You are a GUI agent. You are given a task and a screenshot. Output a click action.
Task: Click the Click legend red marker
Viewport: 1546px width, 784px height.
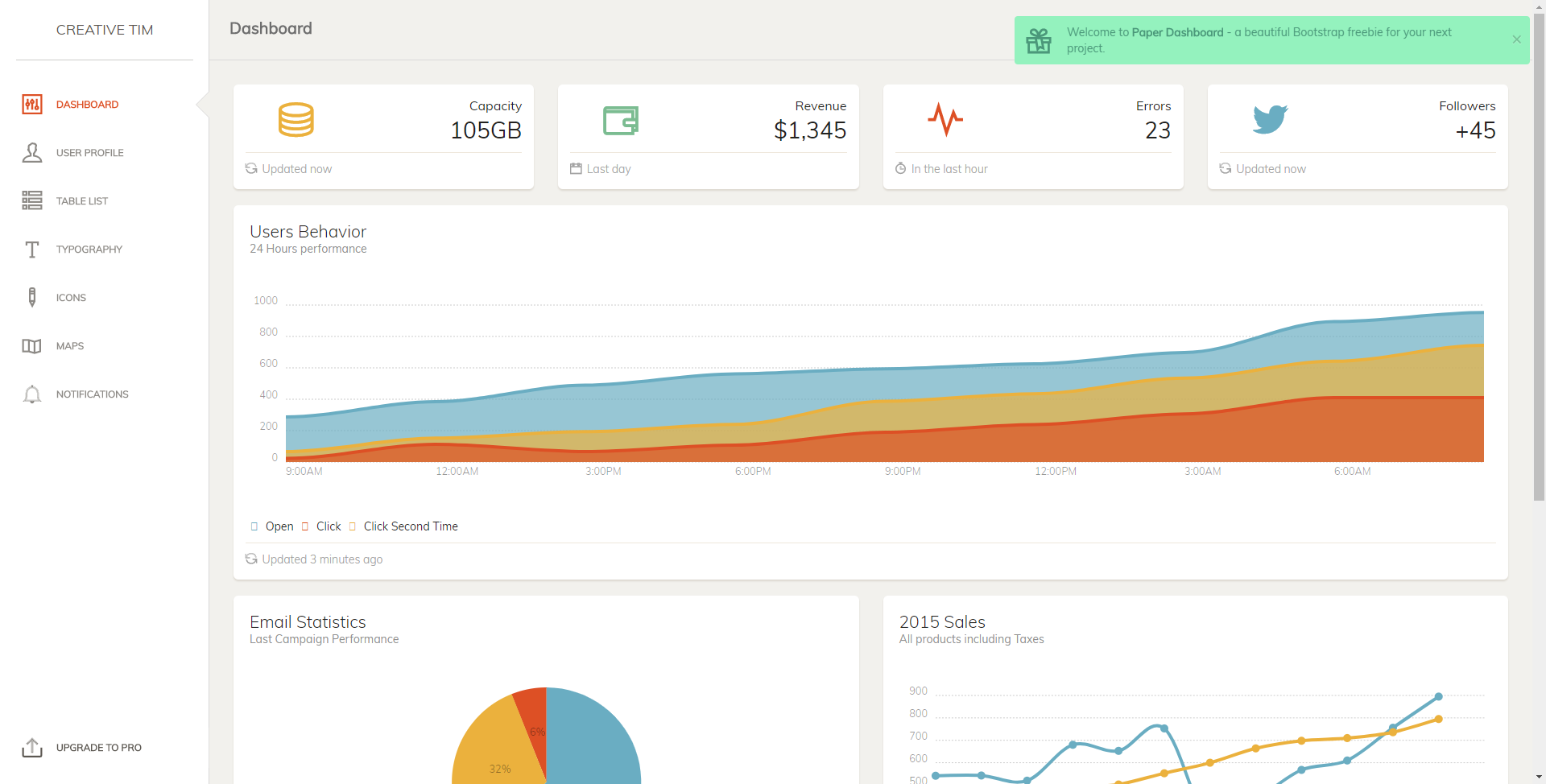(x=305, y=526)
